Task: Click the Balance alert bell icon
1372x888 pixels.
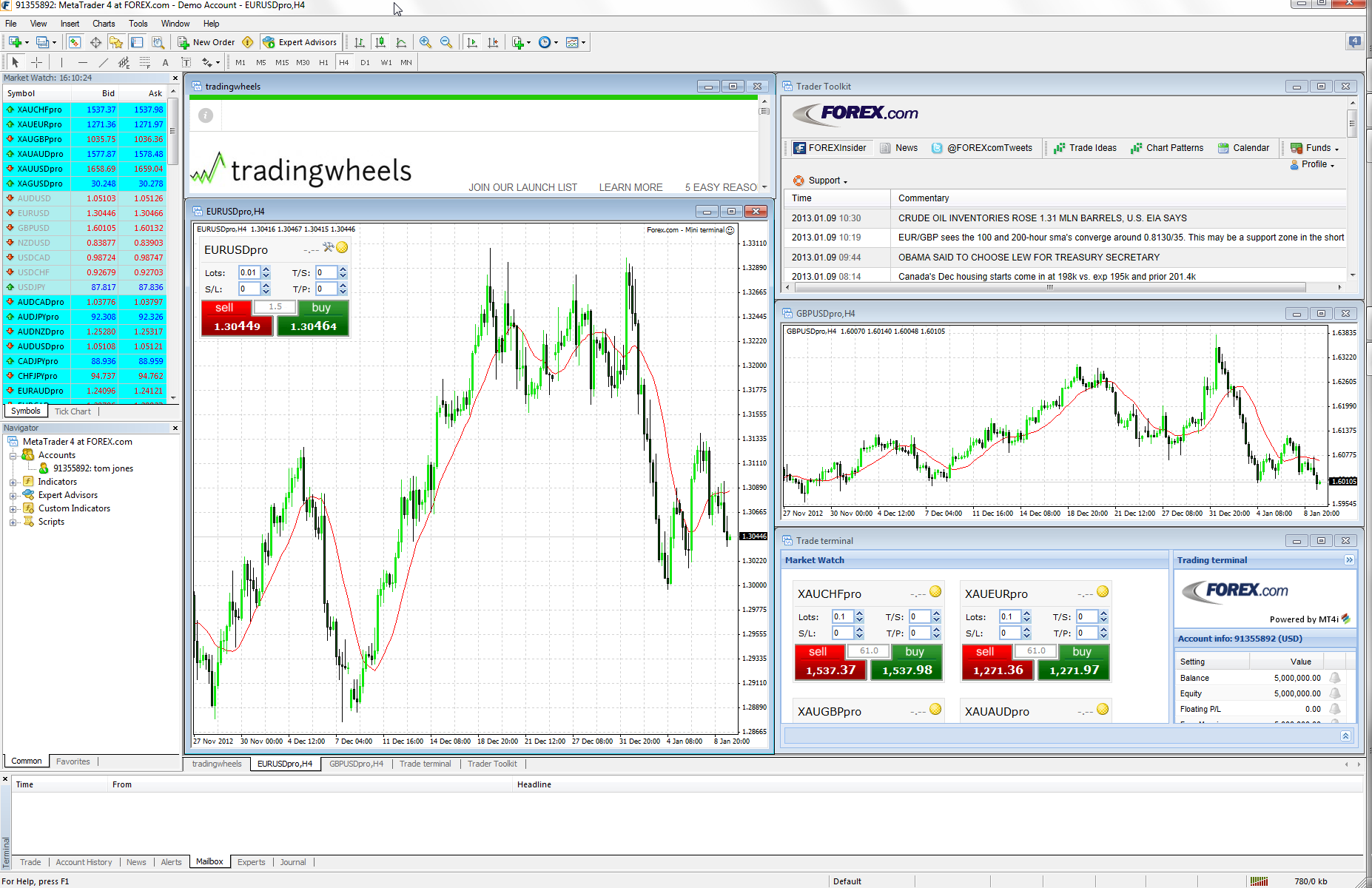Action: coord(1335,678)
